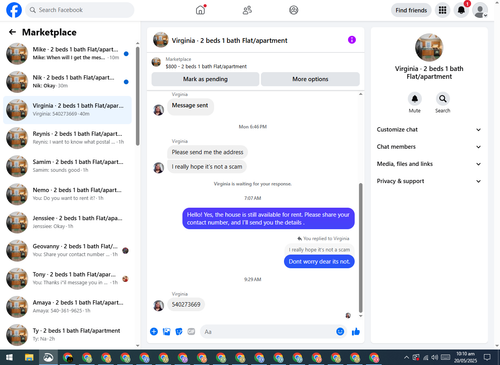This screenshot has height=365, width=500.
Task: Click the Home icon in top navigation
Action: click(x=200, y=10)
